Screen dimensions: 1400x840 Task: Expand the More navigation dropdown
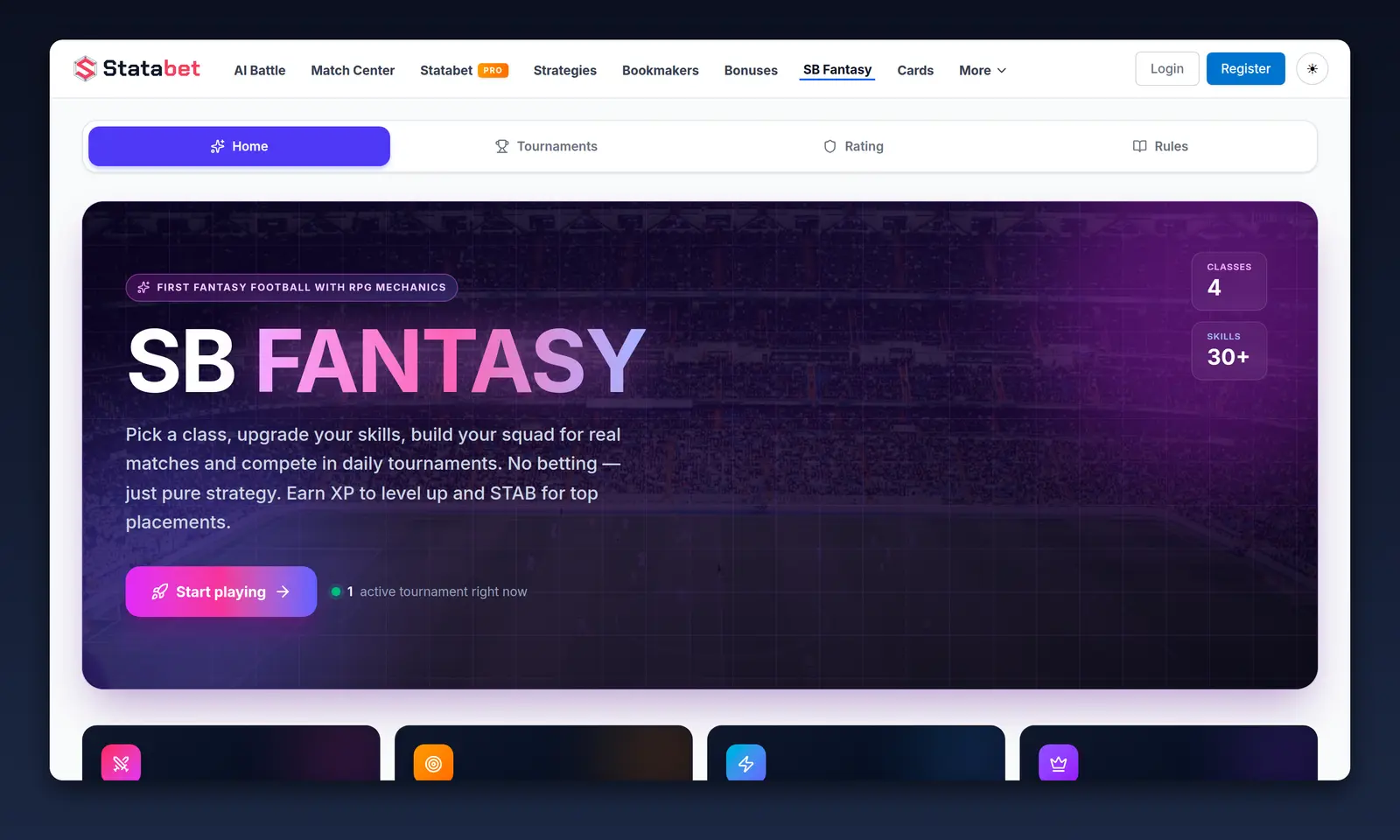[x=982, y=70]
